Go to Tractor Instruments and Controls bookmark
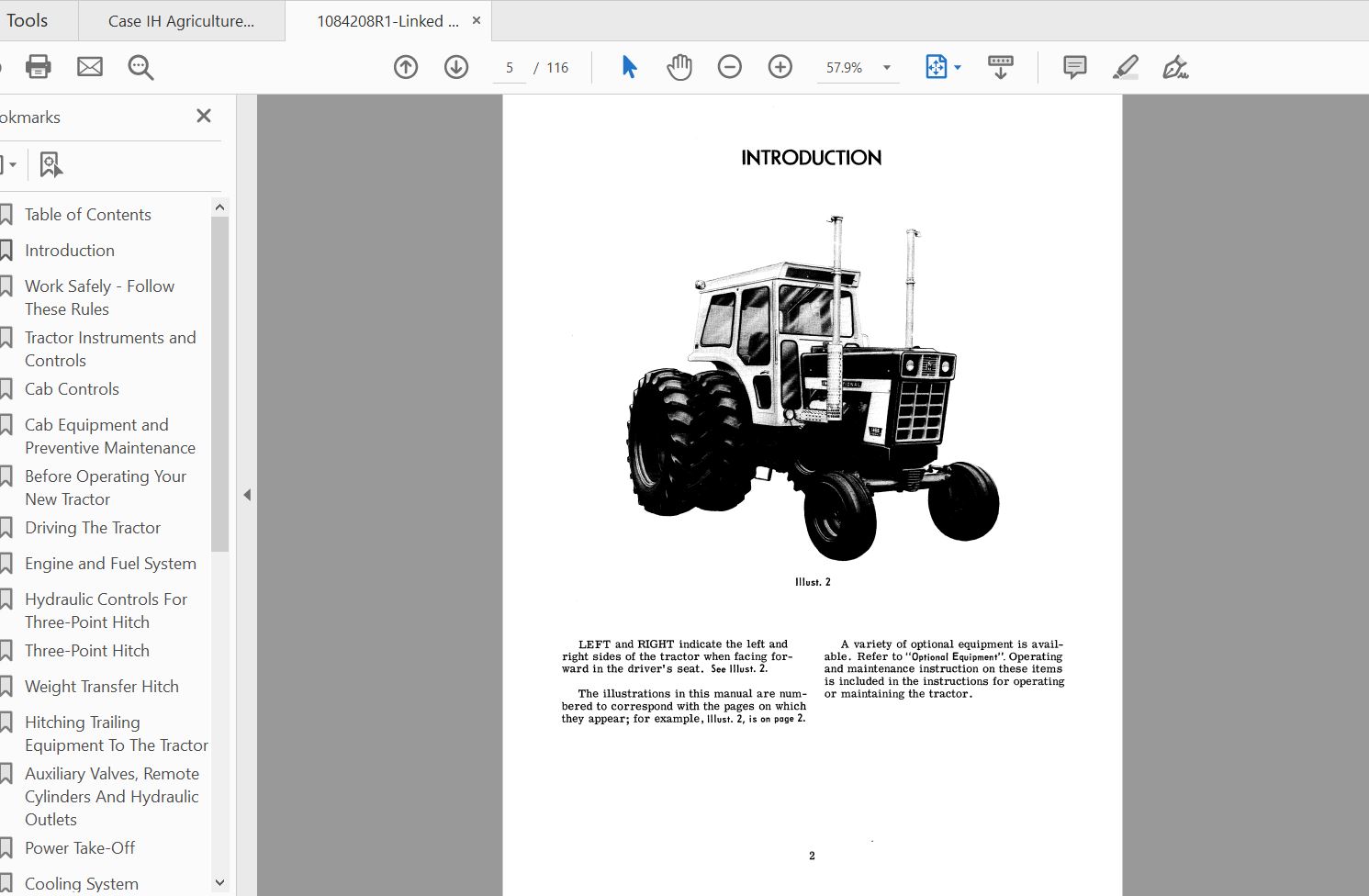The image size is (1369, 896). point(110,349)
